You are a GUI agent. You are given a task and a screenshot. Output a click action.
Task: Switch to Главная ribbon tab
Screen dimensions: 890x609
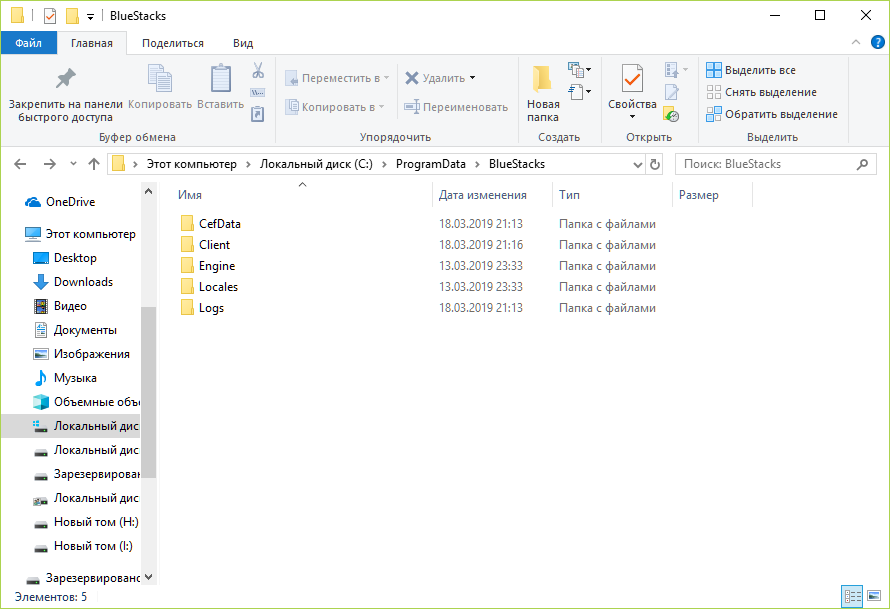(x=91, y=43)
